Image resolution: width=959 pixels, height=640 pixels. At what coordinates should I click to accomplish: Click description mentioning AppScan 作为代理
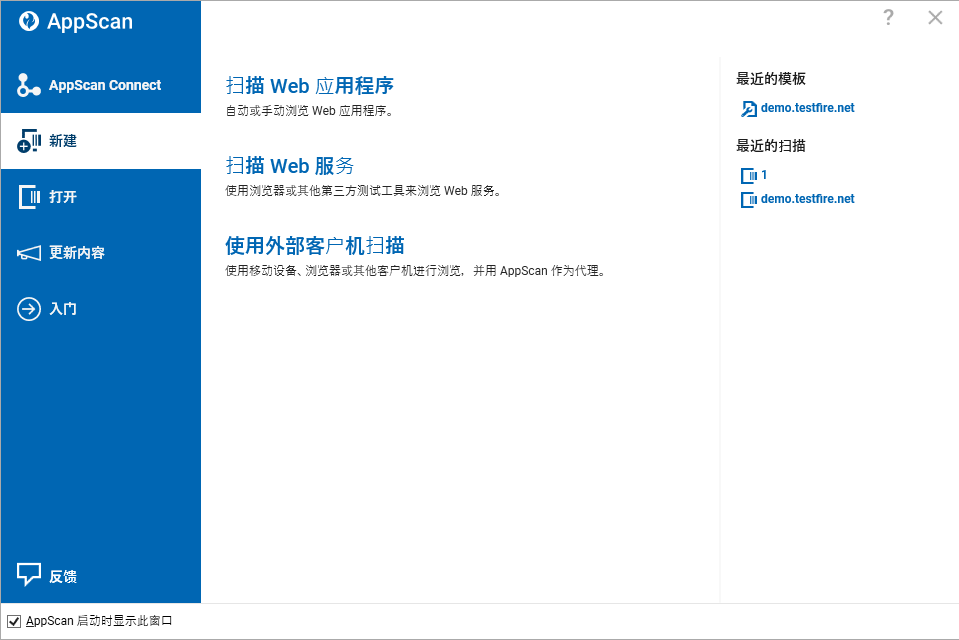(417, 271)
